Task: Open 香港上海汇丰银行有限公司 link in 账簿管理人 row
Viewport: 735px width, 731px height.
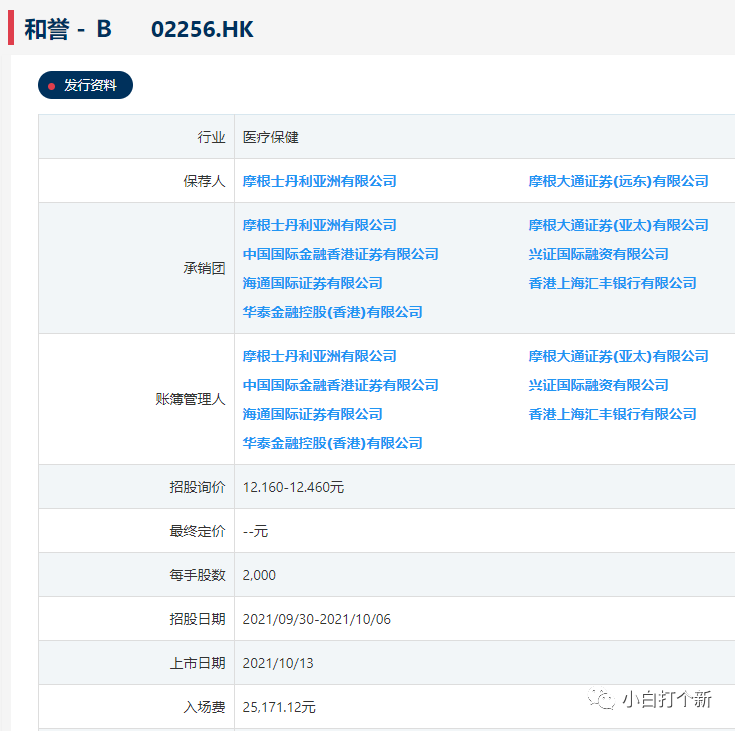Action: tap(613, 414)
